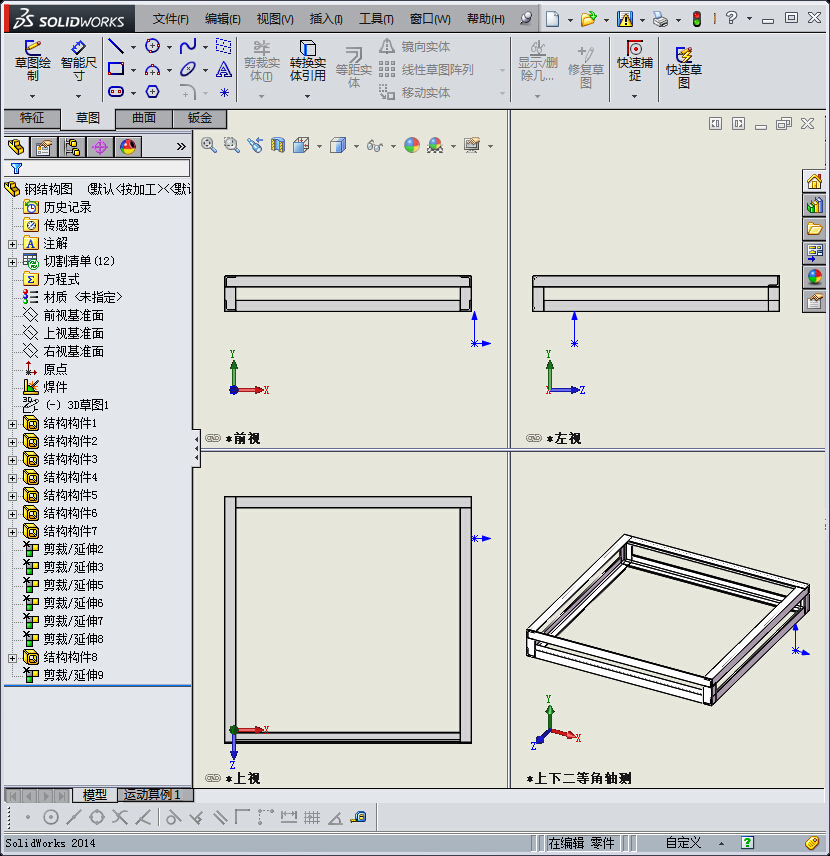Select the Point sketch tool
The image size is (830, 856).
click(x=224, y=92)
